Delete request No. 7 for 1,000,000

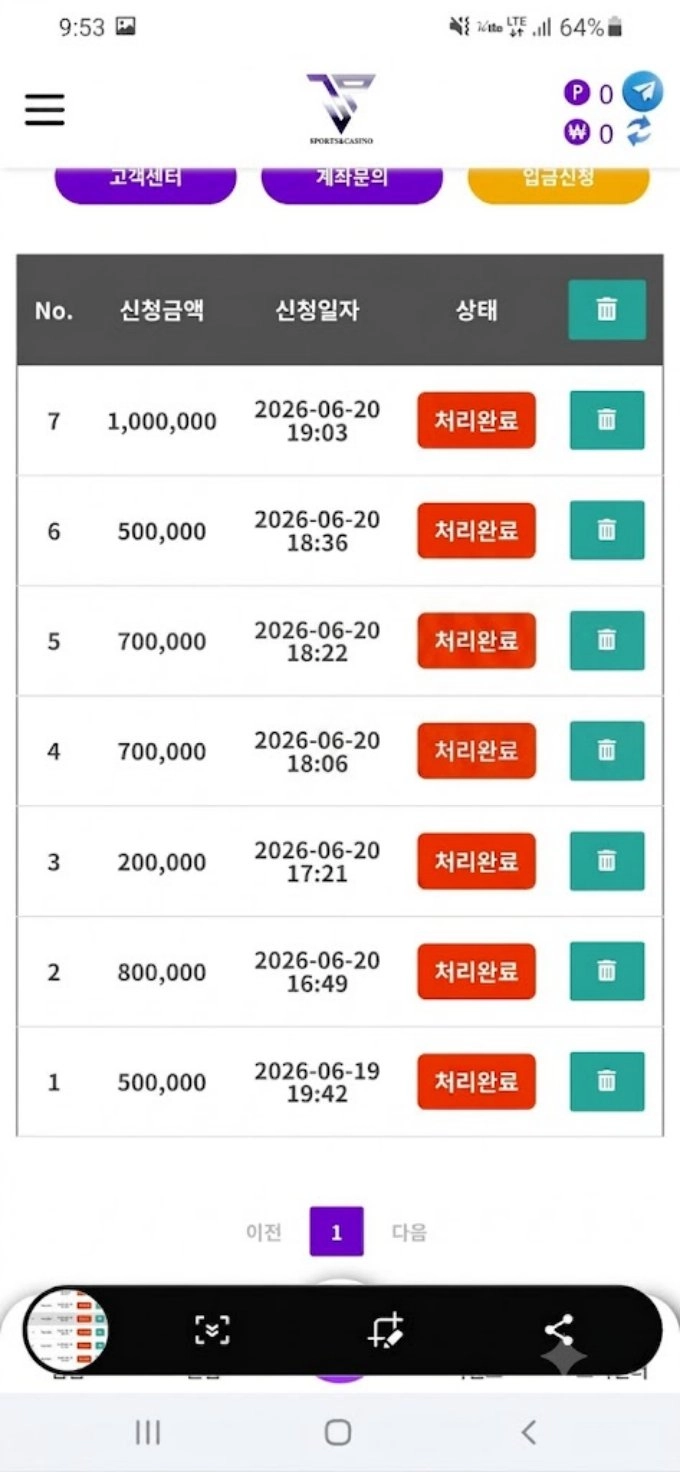tap(607, 420)
